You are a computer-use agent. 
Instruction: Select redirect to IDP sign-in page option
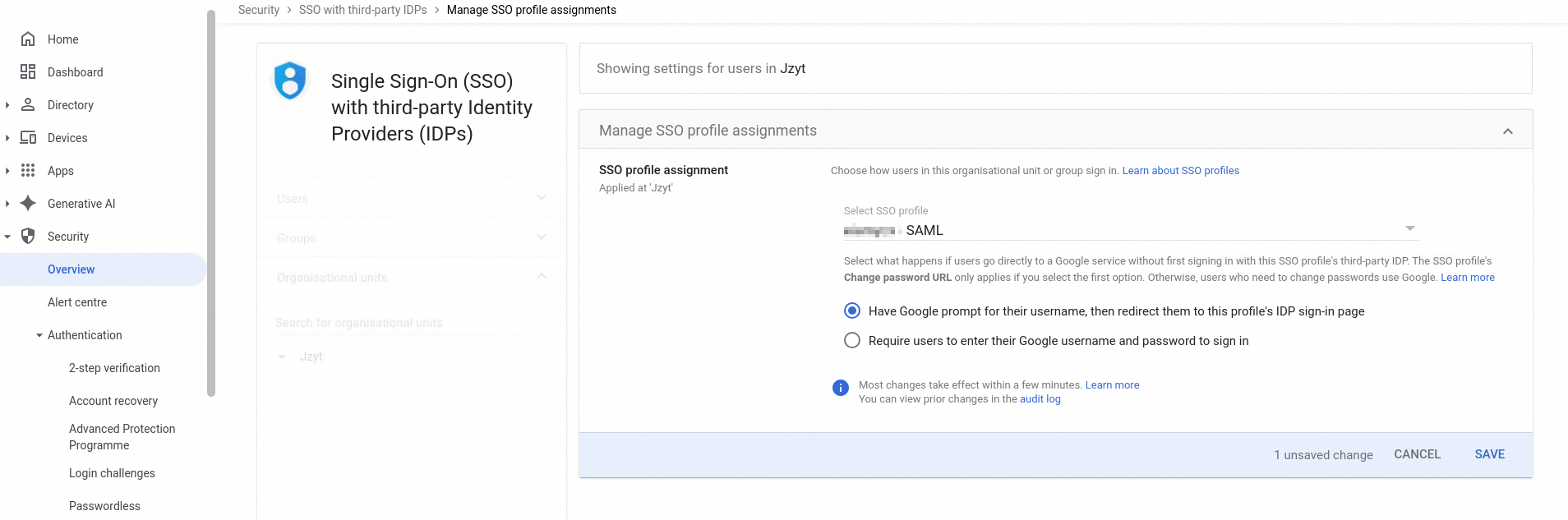(x=852, y=311)
